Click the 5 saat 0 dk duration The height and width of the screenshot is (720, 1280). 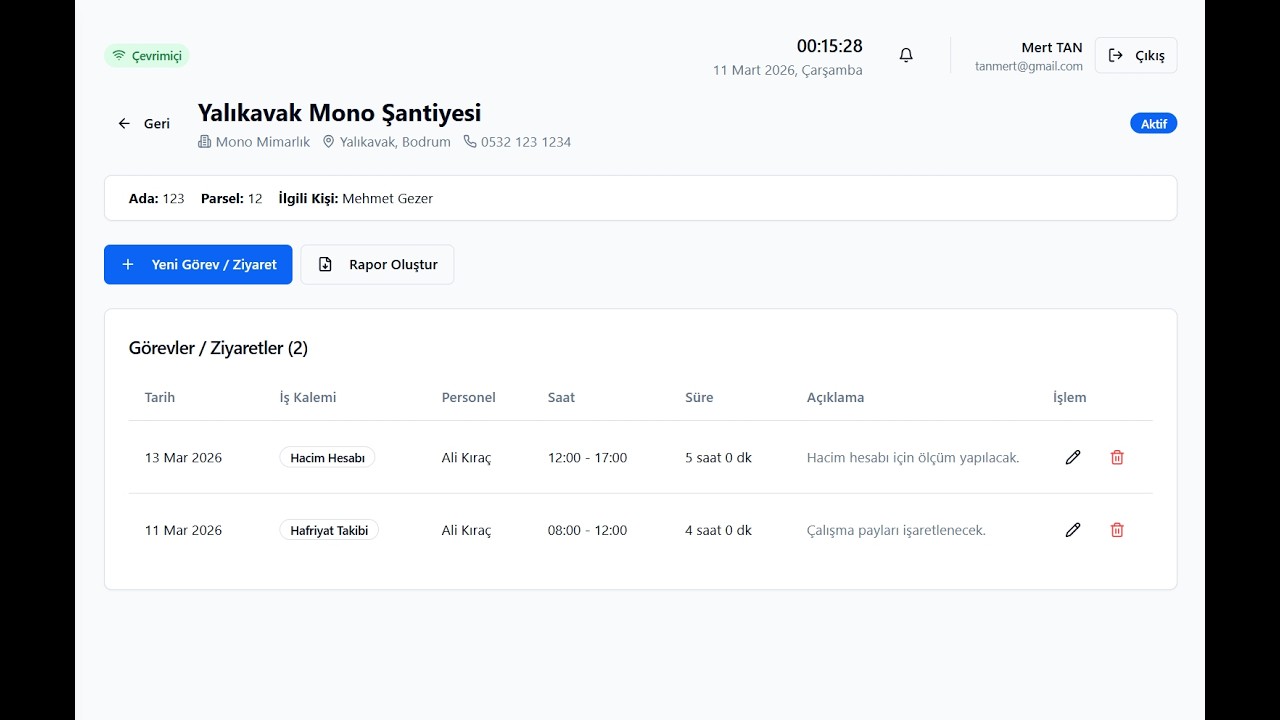point(718,458)
